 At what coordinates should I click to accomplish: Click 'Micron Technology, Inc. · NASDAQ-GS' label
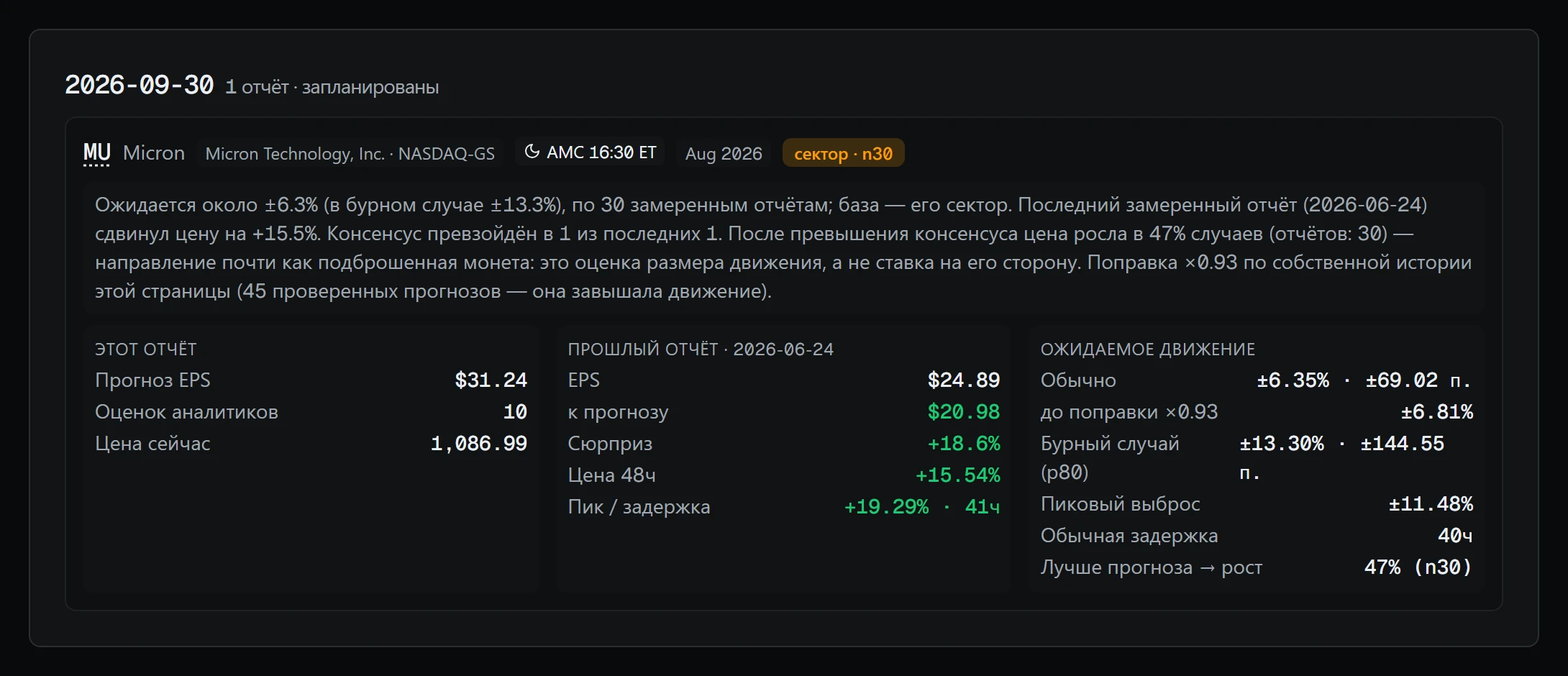(350, 153)
